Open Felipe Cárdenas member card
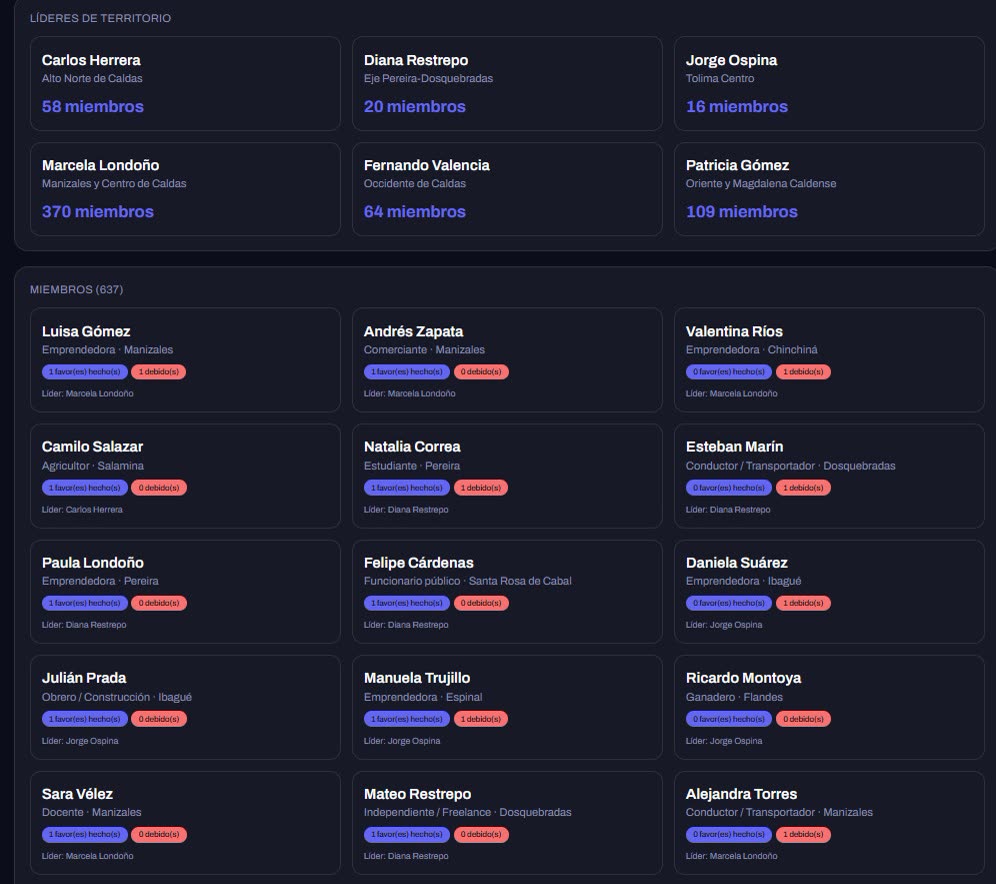Viewport: 996px width, 884px height. coord(507,591)
